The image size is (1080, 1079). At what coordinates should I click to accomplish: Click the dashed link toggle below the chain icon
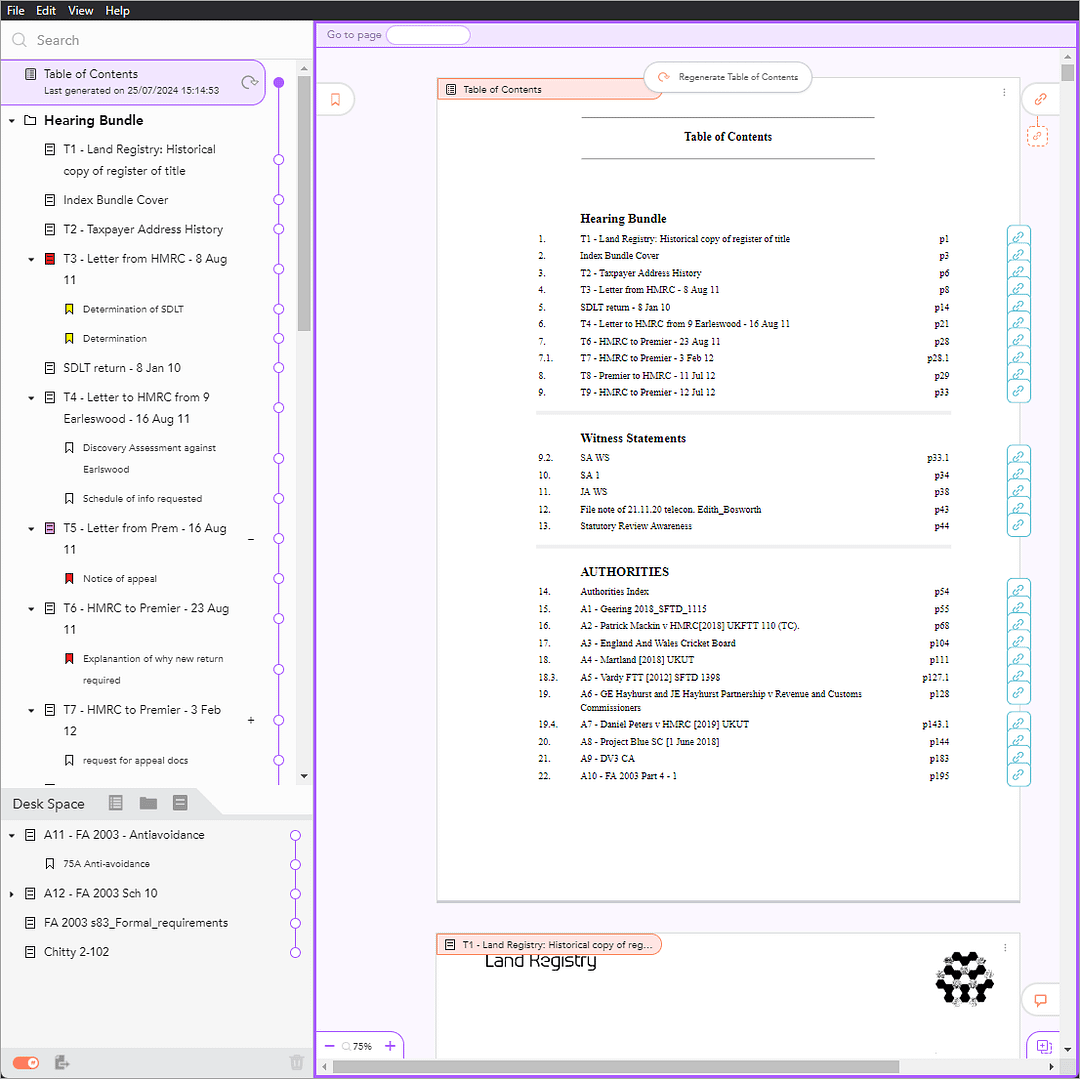pos(1037,135)
